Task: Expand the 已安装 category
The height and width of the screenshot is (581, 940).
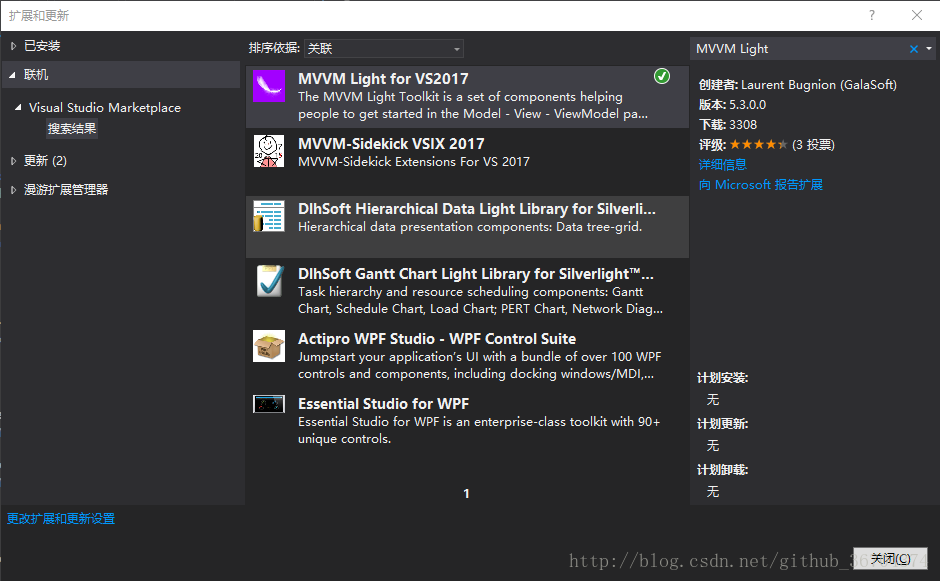Action: pyautogui.click(x=13, y=46)
